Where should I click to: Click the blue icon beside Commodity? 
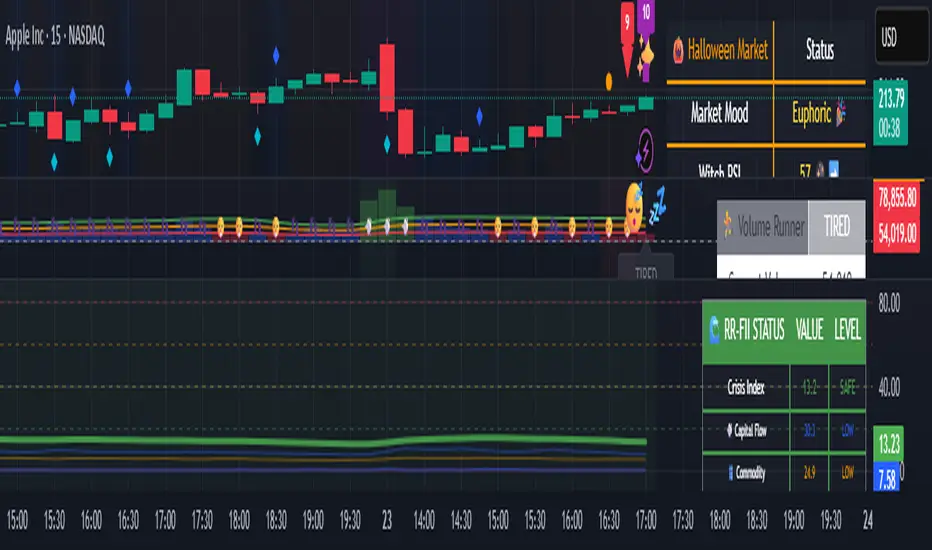point(731,473)
